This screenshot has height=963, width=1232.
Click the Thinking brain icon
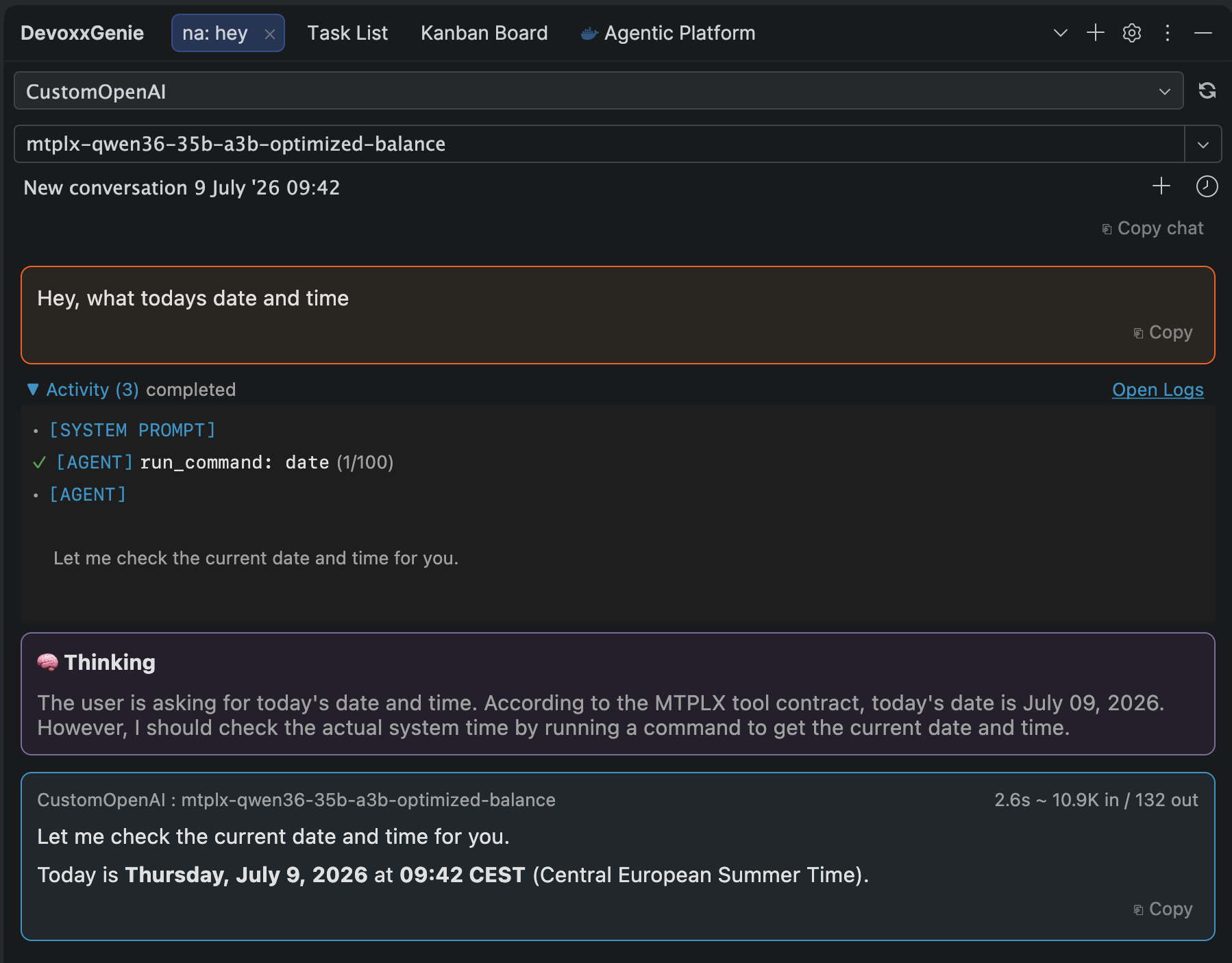click(x=47, y=662)
